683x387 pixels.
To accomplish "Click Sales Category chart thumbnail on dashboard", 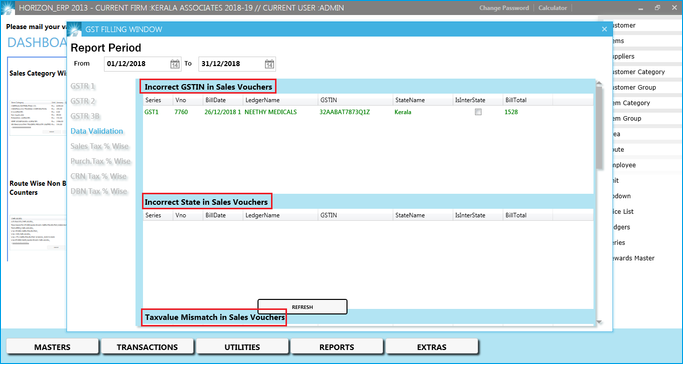I will click(38, 118).
